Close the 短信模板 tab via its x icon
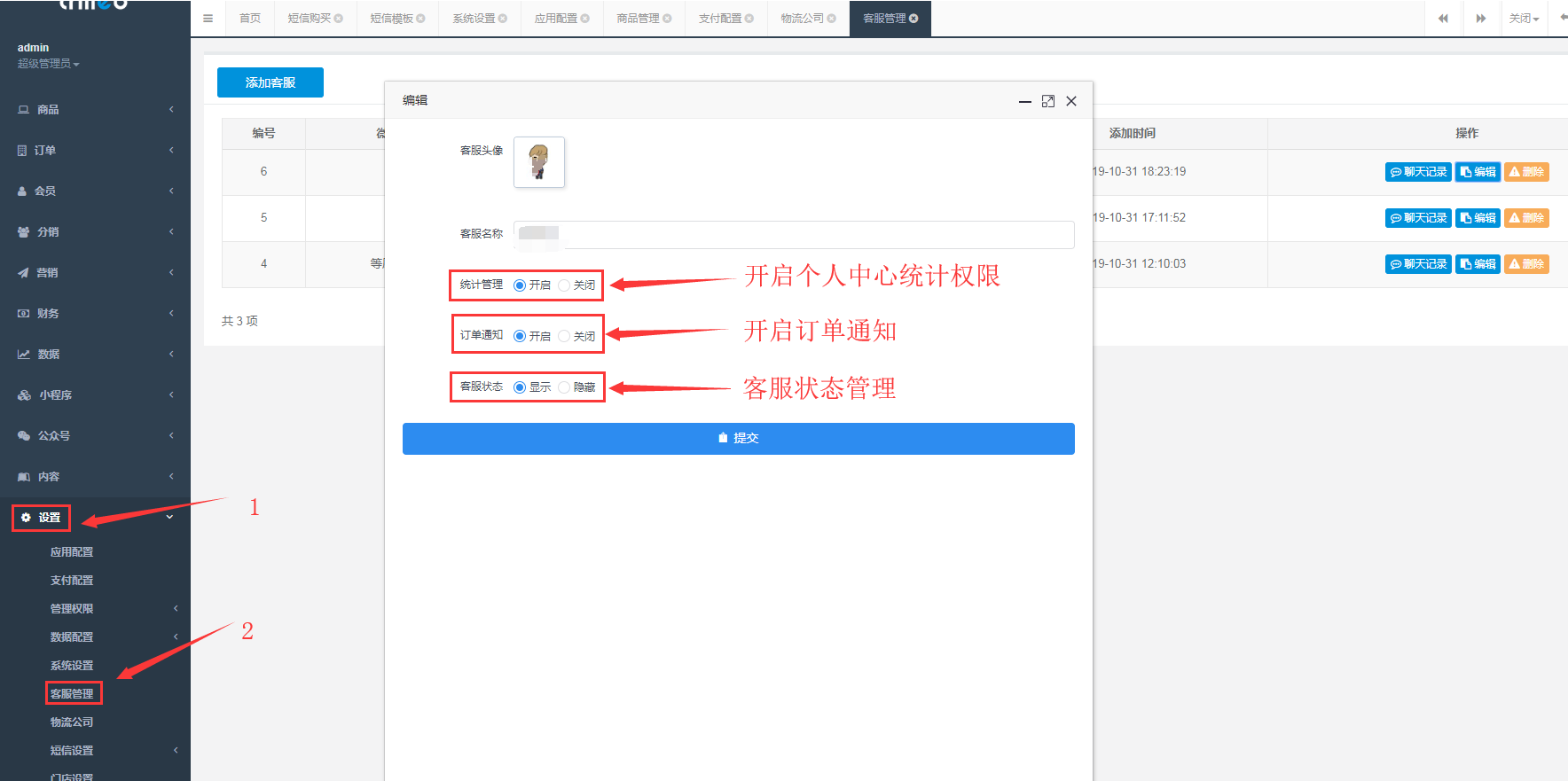Image resolution: width=1568 pixels, height=781 pixels. [x=420, y=18]
